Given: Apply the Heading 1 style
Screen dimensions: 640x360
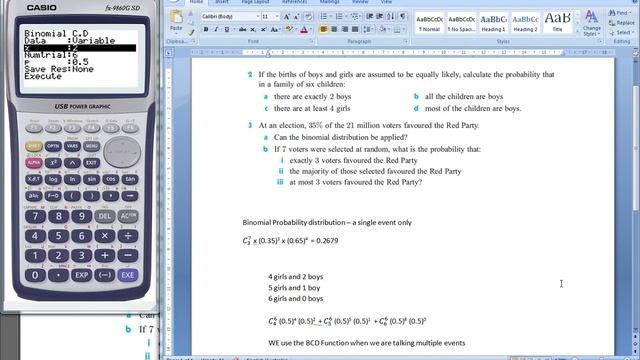Looking at the screenshot, I should click(x=493, y=23).
